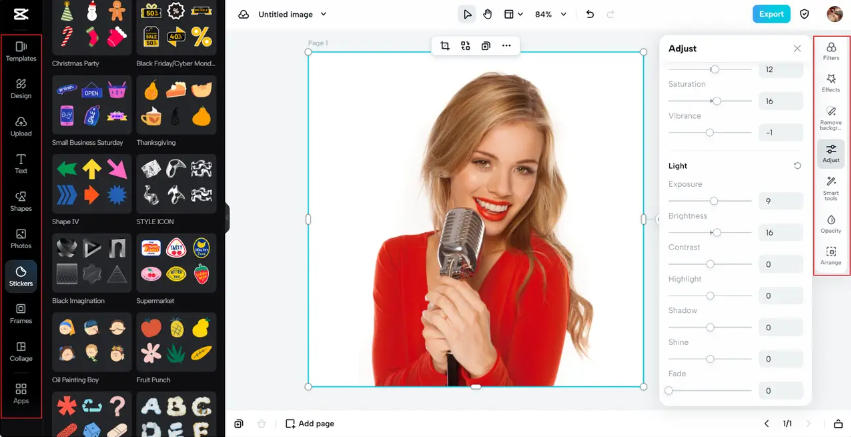Image resolution: width=851 pixels, height=437 pixels.
Task: Click the Shine value field
Action: (x=780, y=359)
